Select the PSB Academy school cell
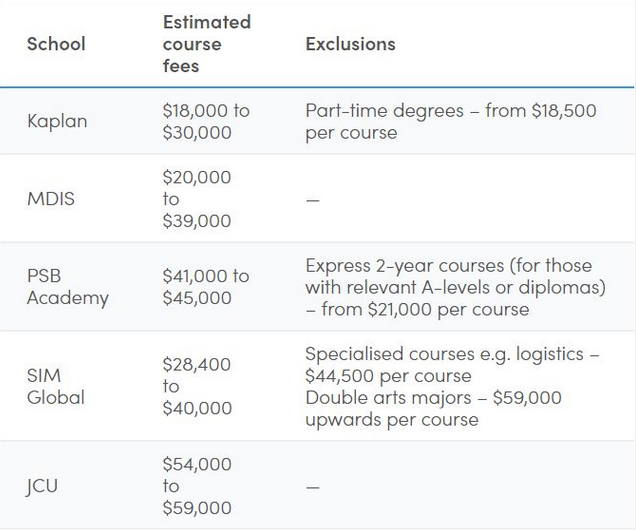Viewport: 636px width, 530px height. point(67,287)
